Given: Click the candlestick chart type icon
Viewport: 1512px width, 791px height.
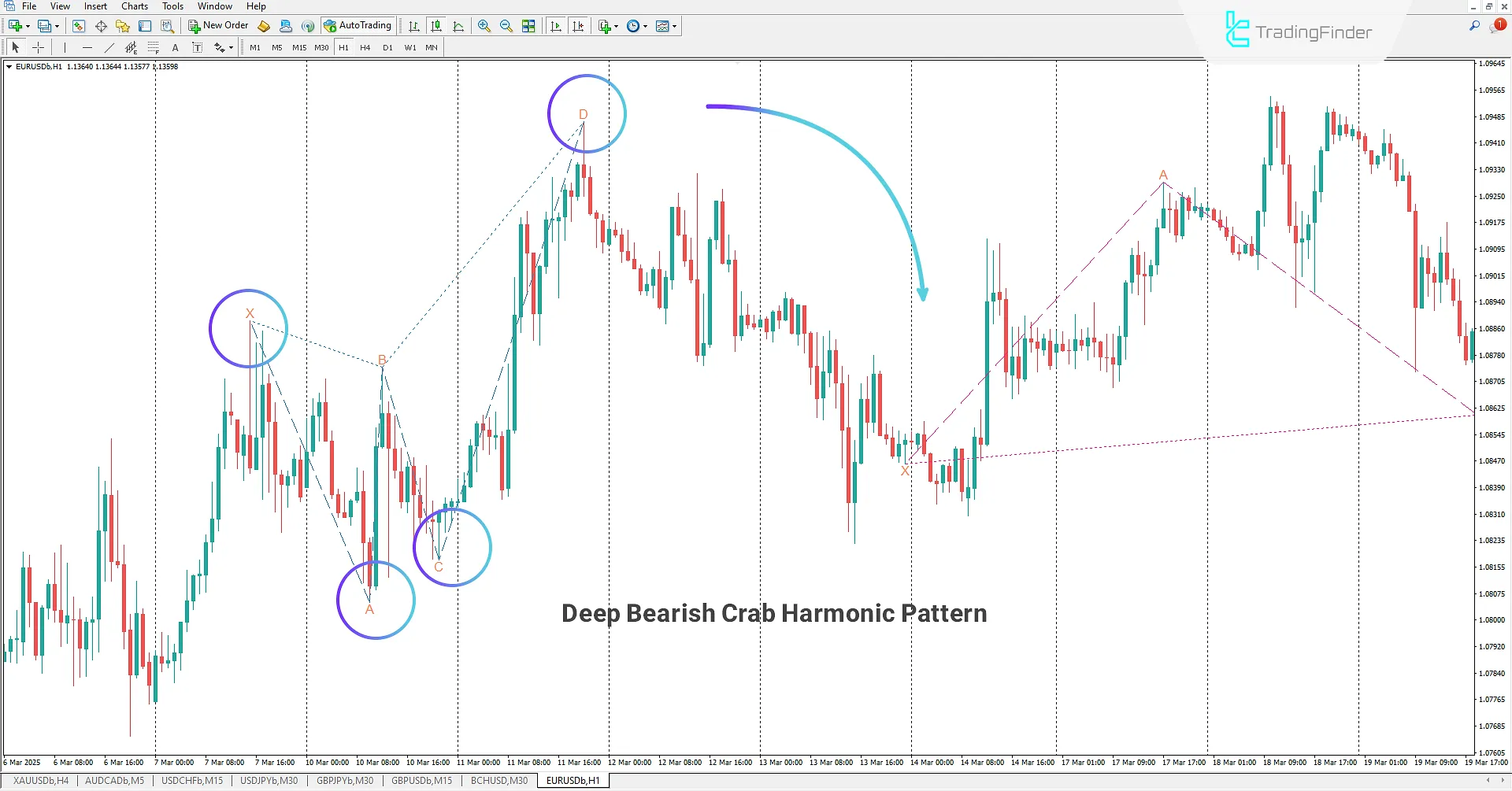Looking at the screenshot, I should (436, 25).
